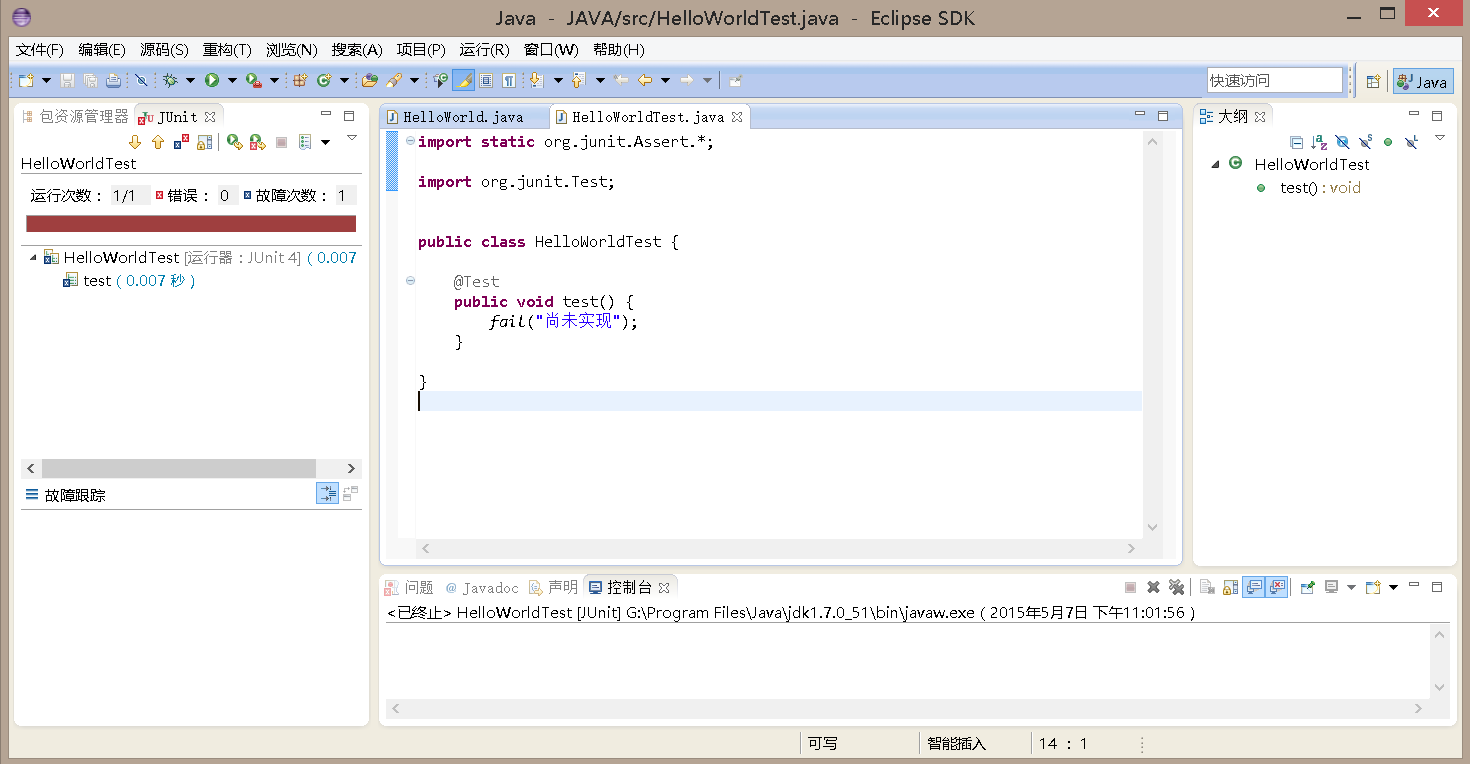This screenshot has height=764, width=1470.
Task: Toggle Mark Occurrences highlighter button
Action: (462, 80)
